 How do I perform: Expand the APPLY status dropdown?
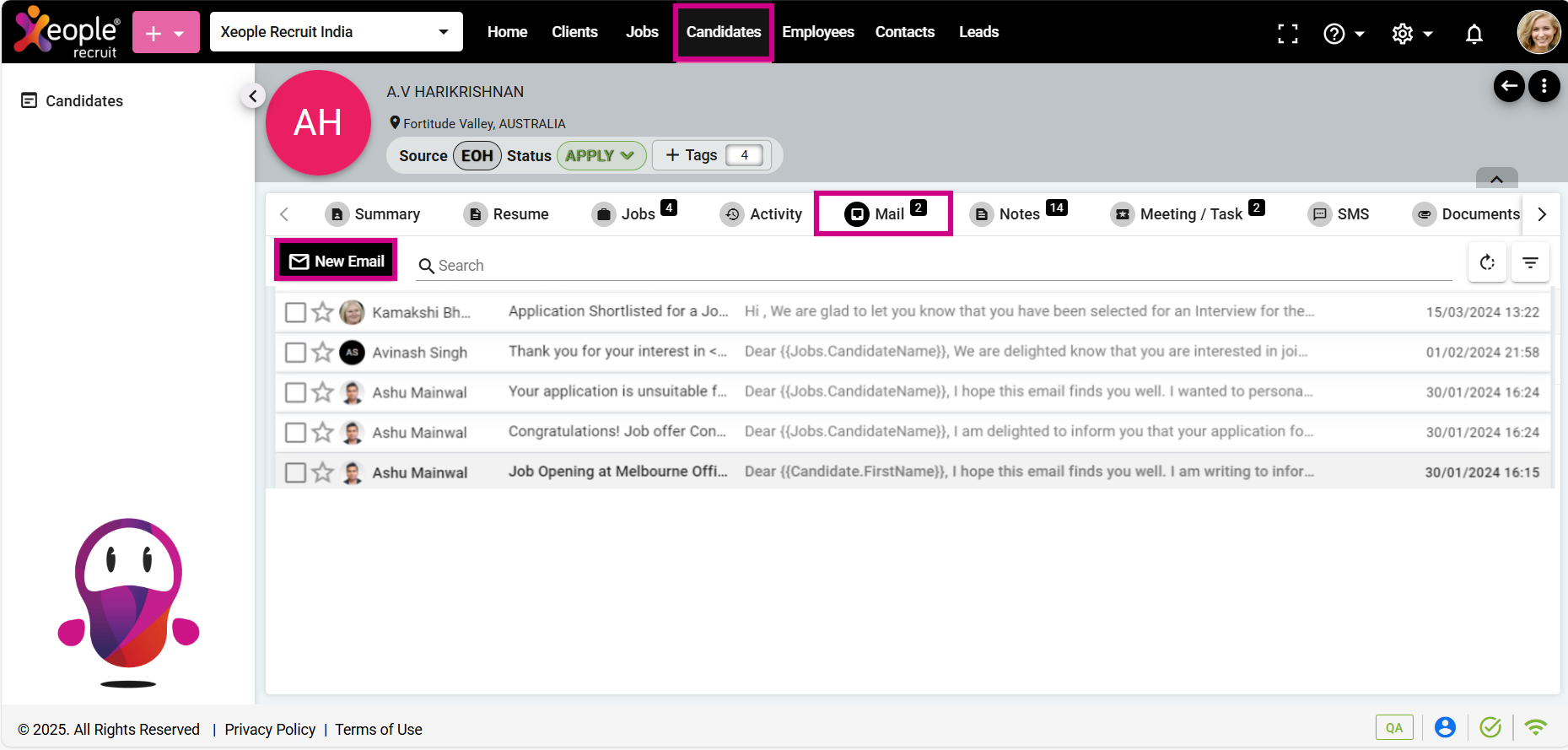(x=601, y=156)
